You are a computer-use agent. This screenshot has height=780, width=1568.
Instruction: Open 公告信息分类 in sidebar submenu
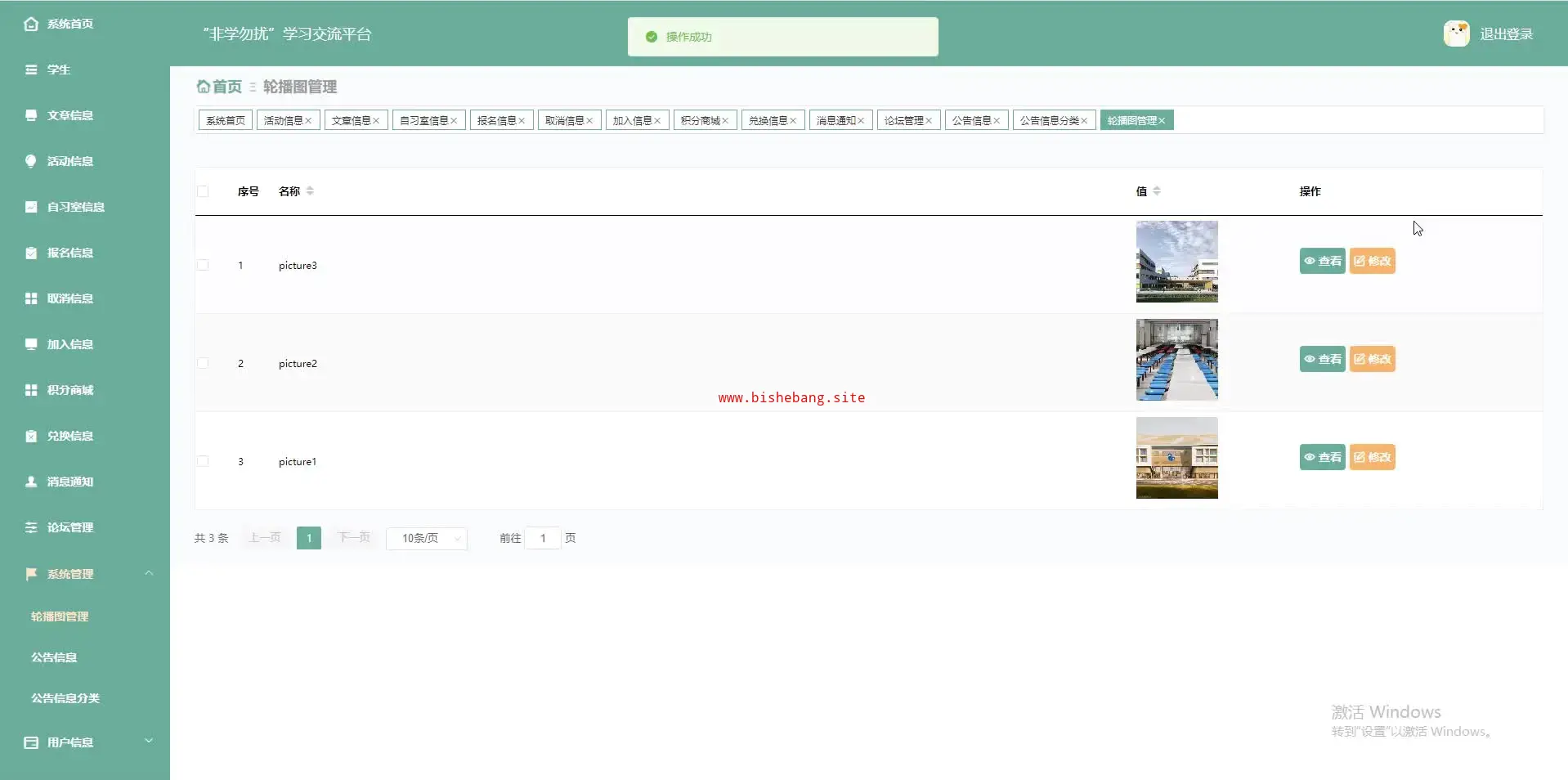point(65,698)
